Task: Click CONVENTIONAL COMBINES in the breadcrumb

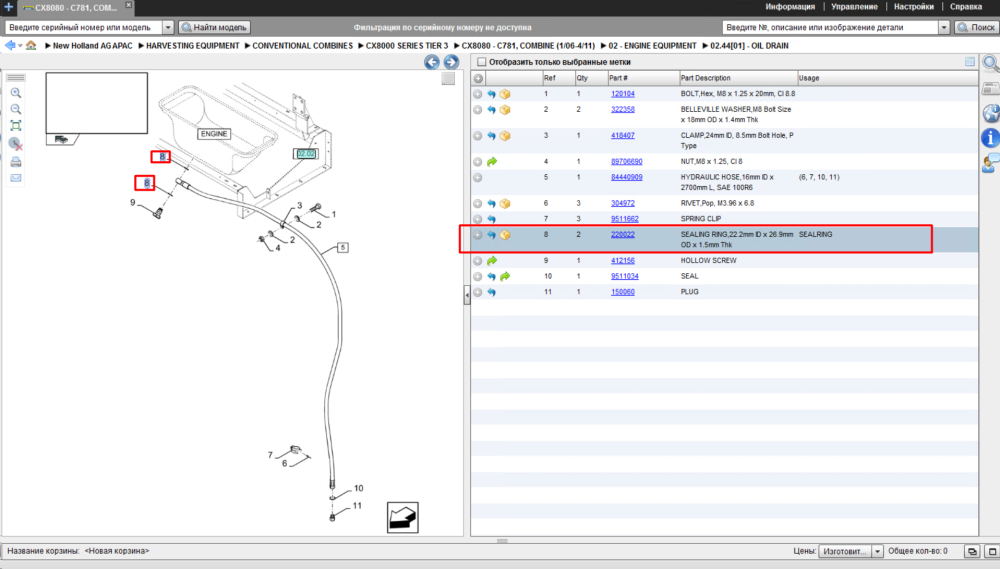Action: coord(302,46)
